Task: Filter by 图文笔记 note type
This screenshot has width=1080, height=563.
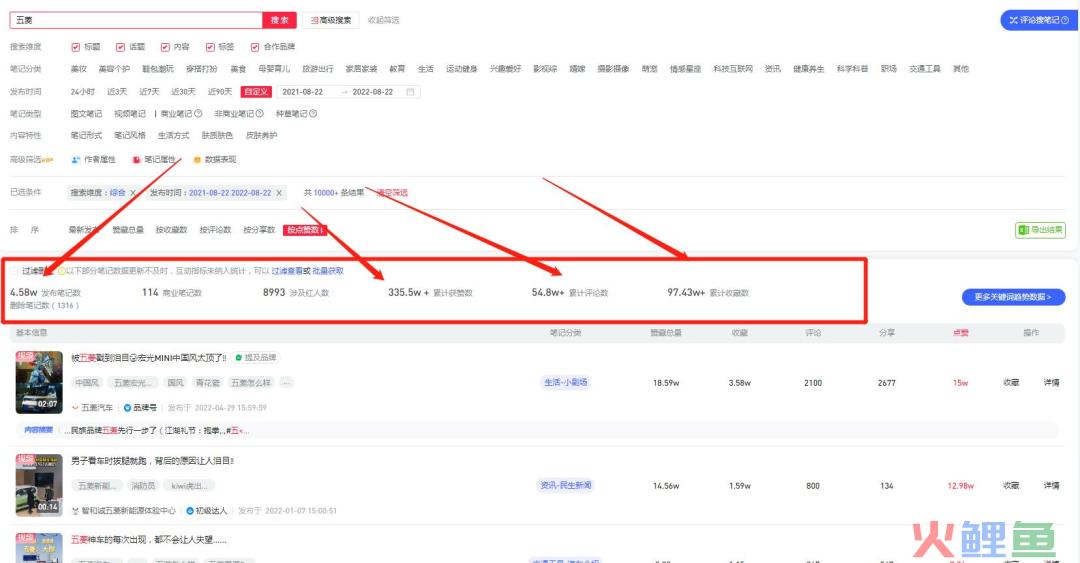Action: pyautogui.click(x=86, y=114)
